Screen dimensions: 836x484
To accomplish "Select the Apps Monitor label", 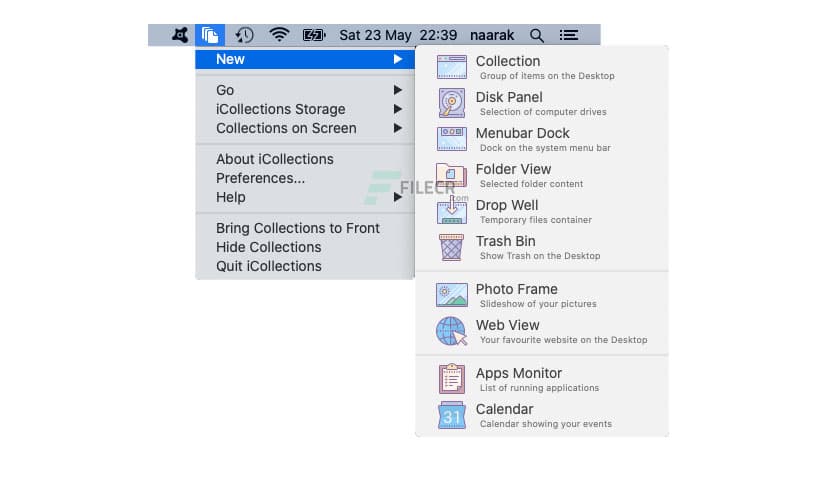I will pyautogui.click(x=518, y=373).
